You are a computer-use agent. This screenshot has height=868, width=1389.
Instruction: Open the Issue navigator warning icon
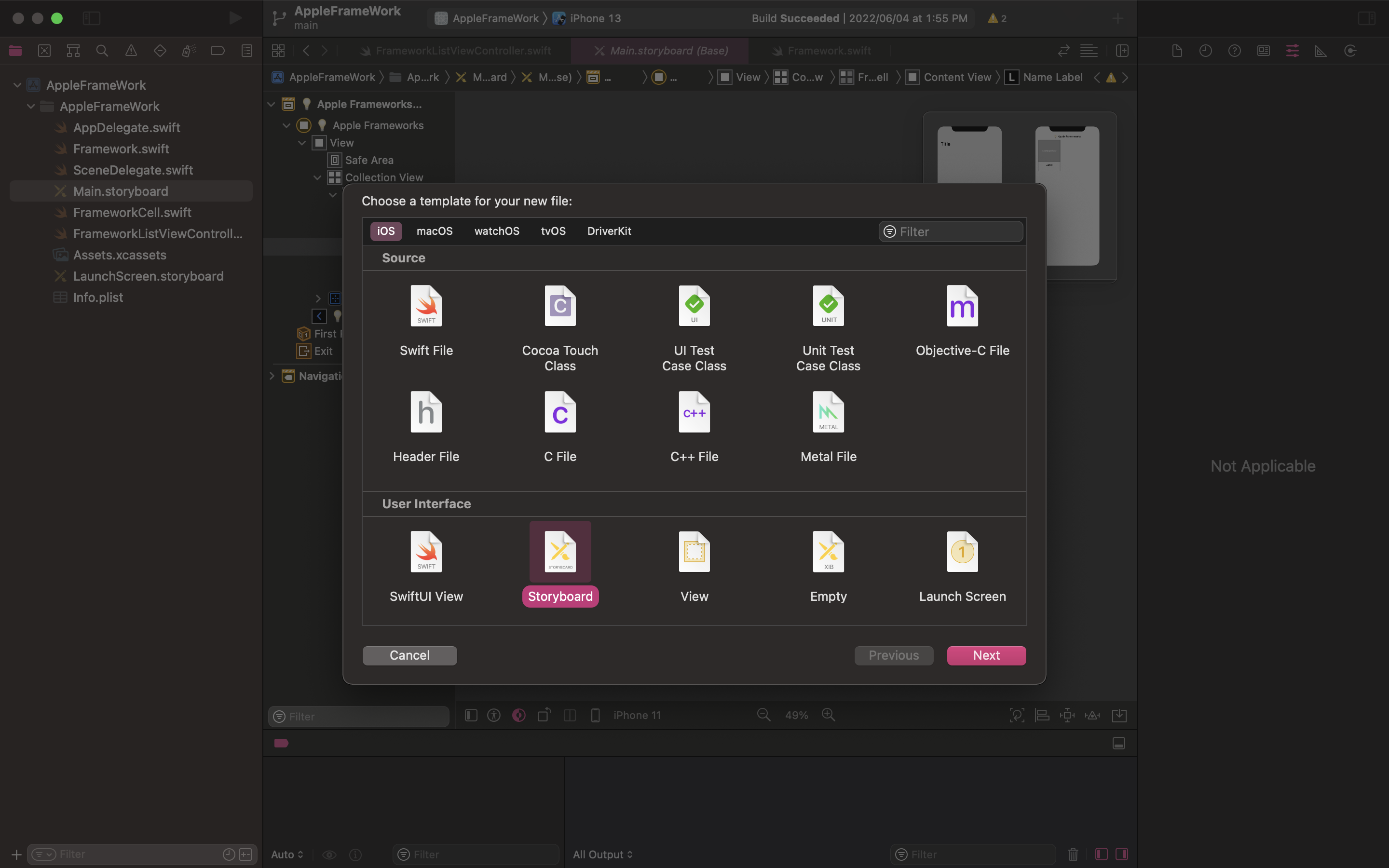pyautogui.click(x=131, y=51)
